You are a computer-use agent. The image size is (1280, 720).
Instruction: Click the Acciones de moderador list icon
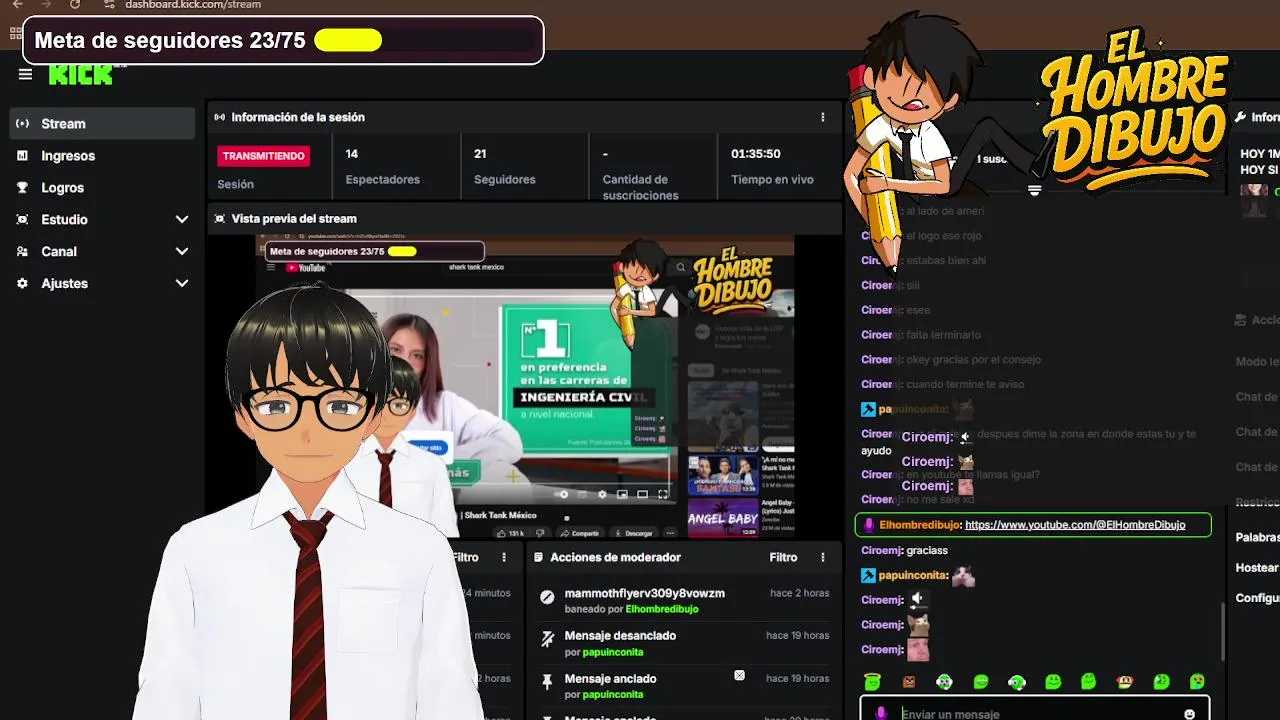pyautogui.click(x=539, y=557)
